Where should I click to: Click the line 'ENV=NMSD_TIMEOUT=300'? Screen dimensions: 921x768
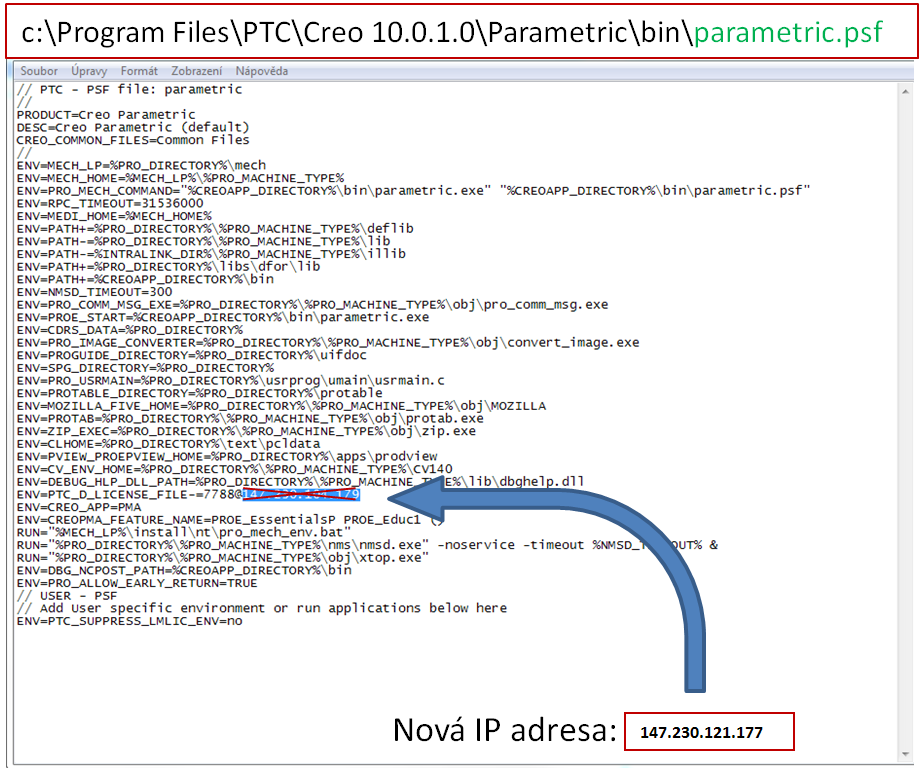click(x=95, y=292)
